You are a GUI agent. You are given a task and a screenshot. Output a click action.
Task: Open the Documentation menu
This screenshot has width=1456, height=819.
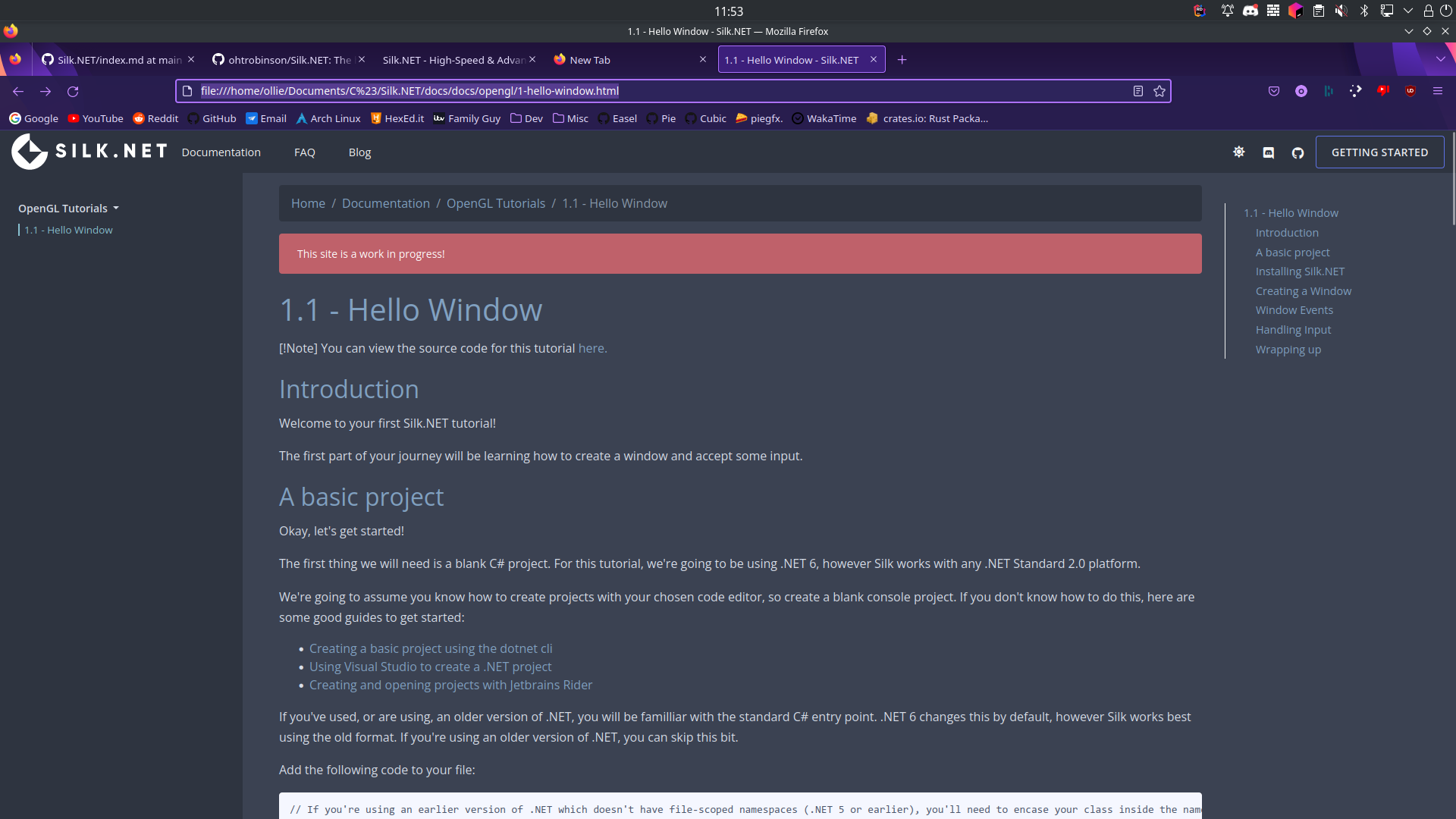tap(221, 152)
